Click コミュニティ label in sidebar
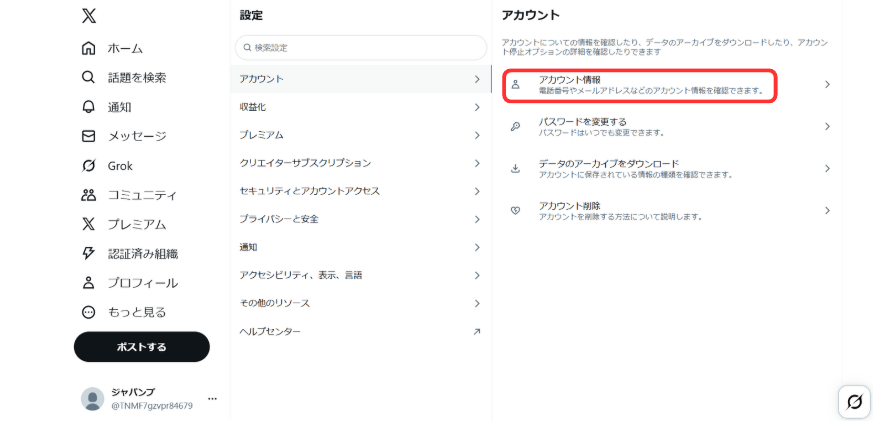The height and width of the screenshot is (421, 873). (x=143, y=195)
